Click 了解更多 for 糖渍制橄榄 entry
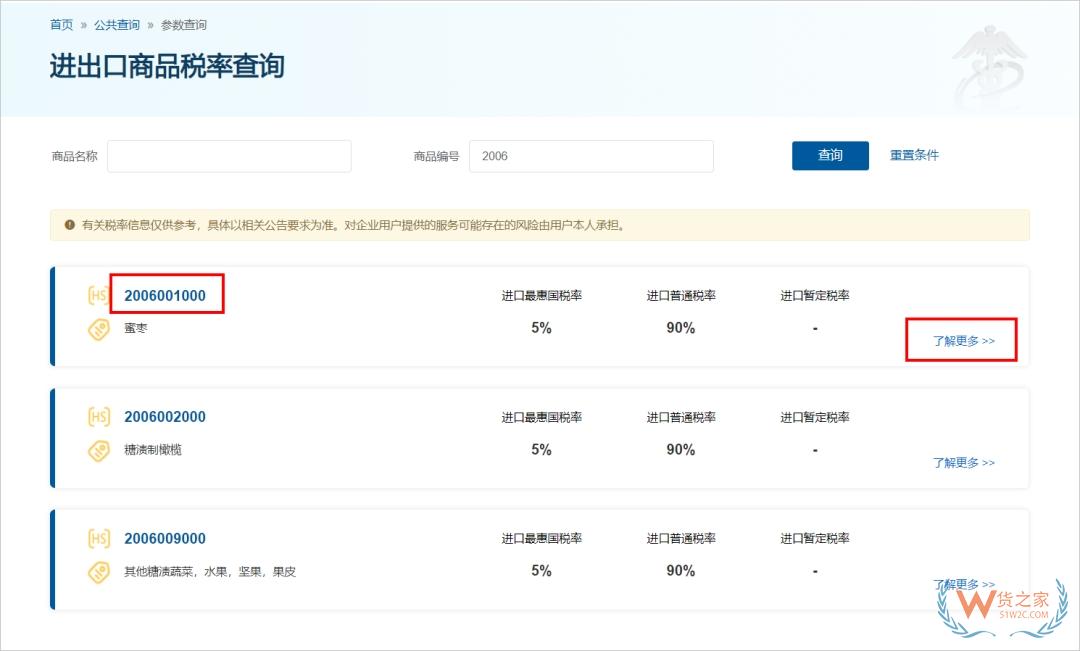The width and height of the screenshot is (1080, 651). click(963, 463)
